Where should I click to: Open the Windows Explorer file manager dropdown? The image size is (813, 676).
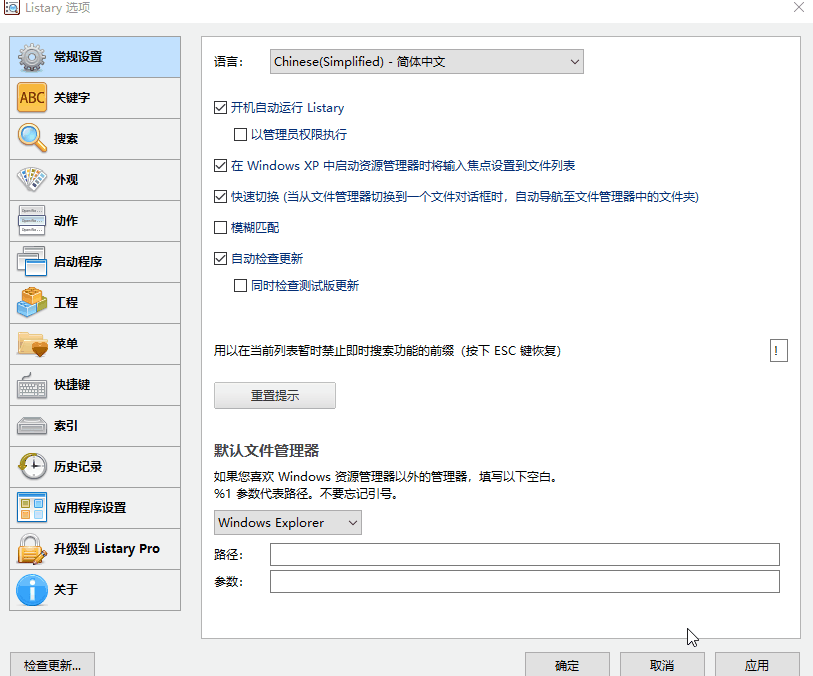[288, 523]
